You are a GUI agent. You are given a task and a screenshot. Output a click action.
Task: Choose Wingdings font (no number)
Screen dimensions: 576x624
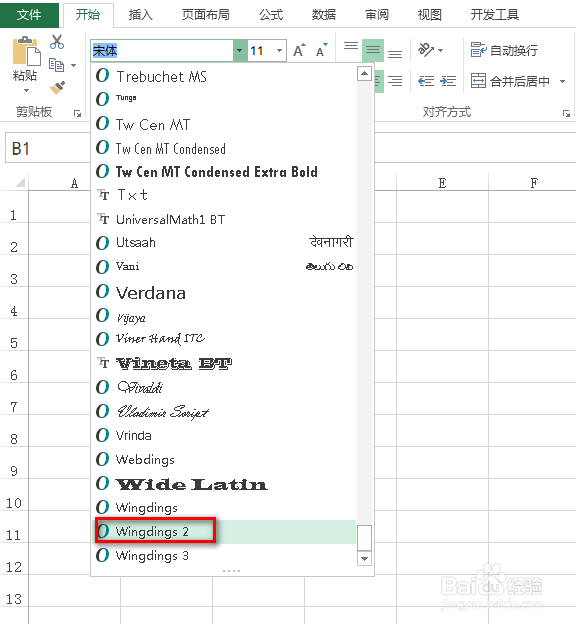(x=225, y=507)
